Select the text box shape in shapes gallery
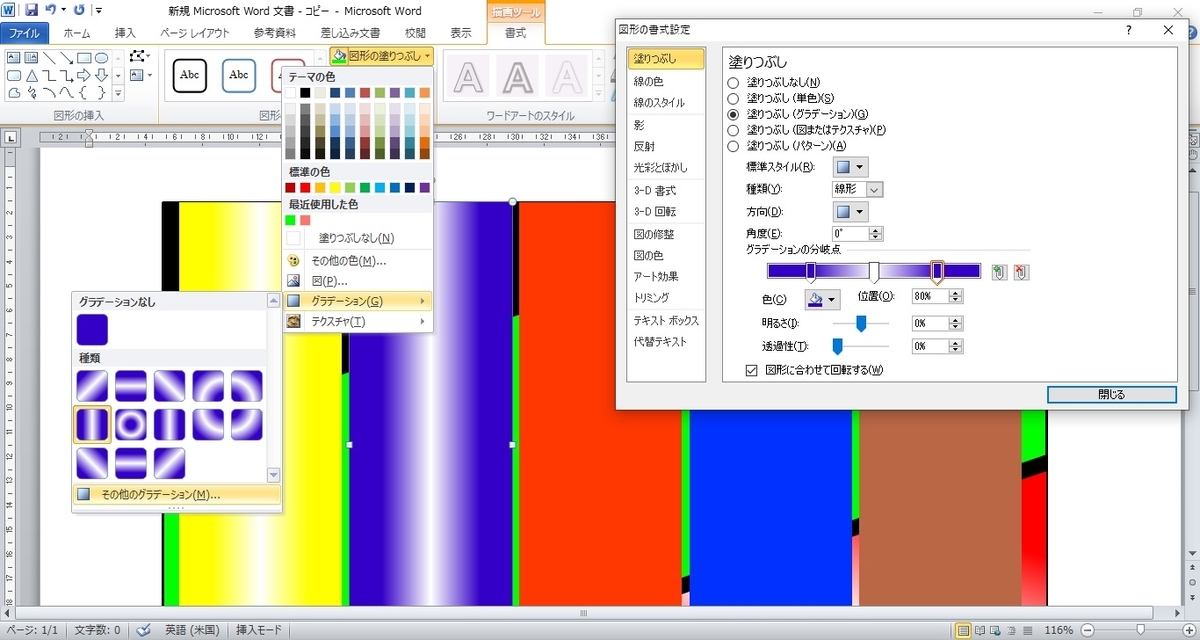The image size is (1200, 640). [x=13, y=58]
